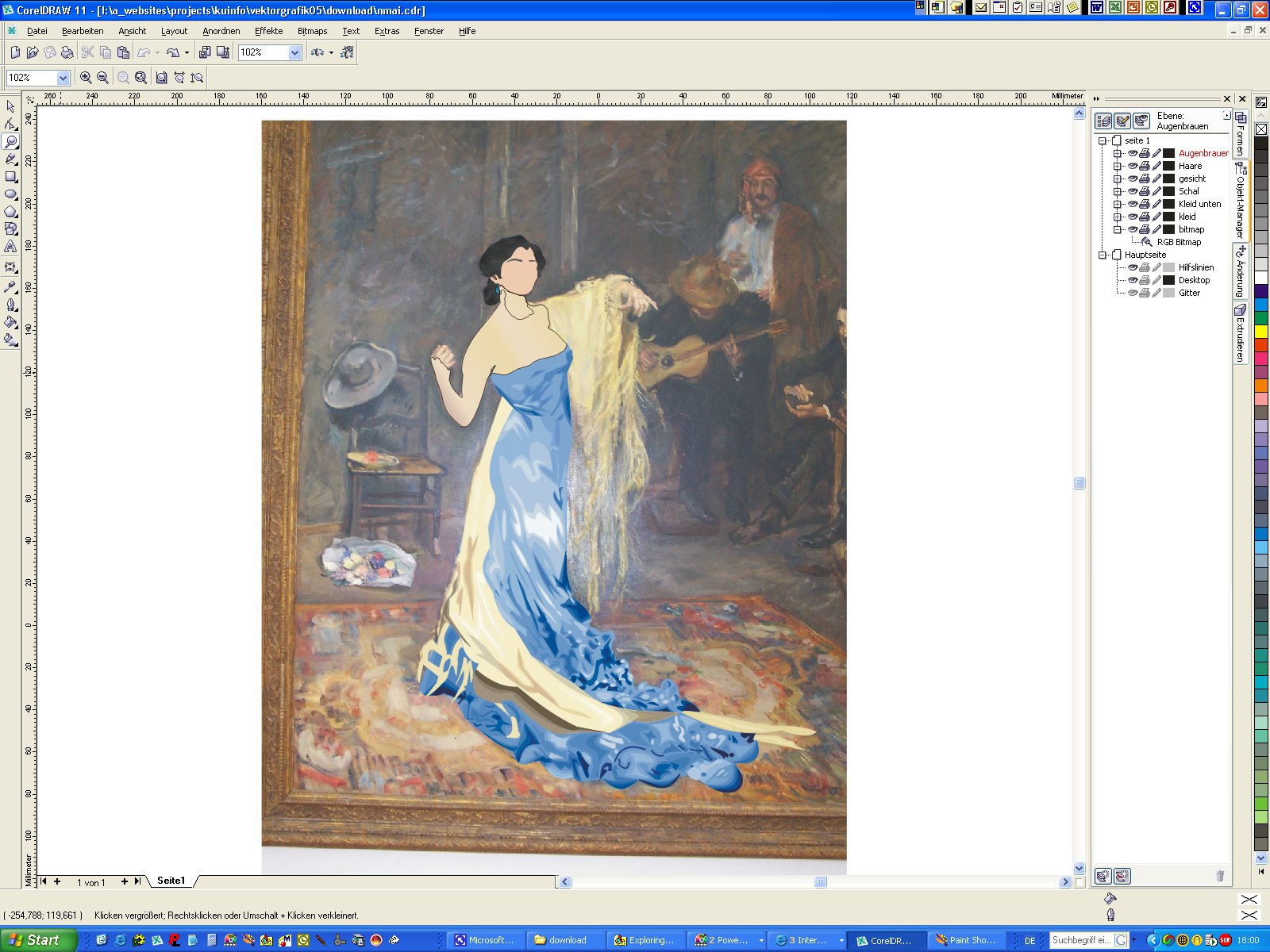Hide the Augenbrauen layer via eye icon
The height and width of the screenshot is (952, 1270).
(x=1133, y=153)
